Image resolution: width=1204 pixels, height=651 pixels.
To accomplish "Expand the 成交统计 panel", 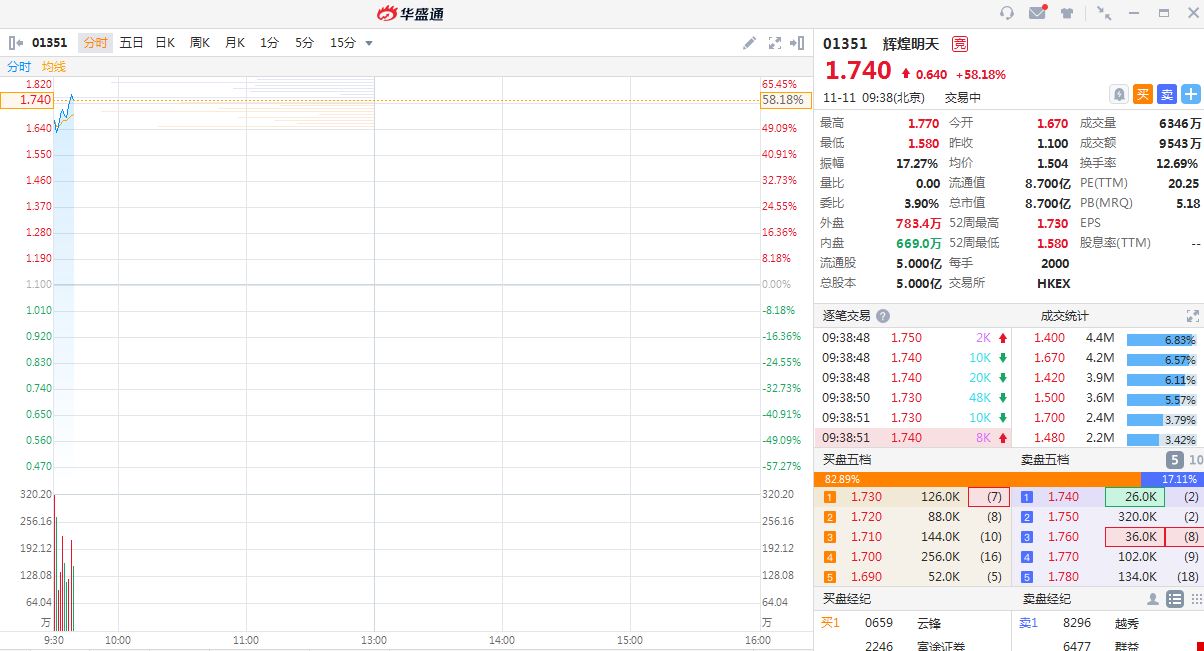I will [x=1192, y=315].
